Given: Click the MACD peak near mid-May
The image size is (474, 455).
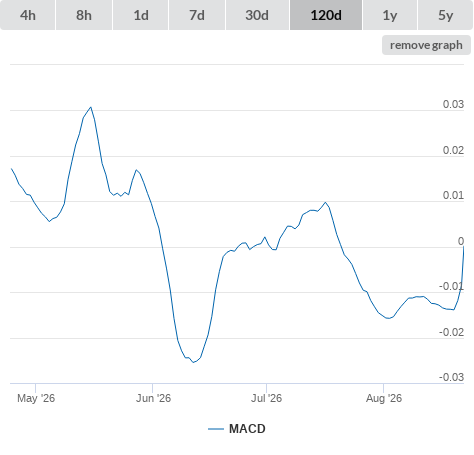Looking at the screenshot, I should [x=91, y=107].
